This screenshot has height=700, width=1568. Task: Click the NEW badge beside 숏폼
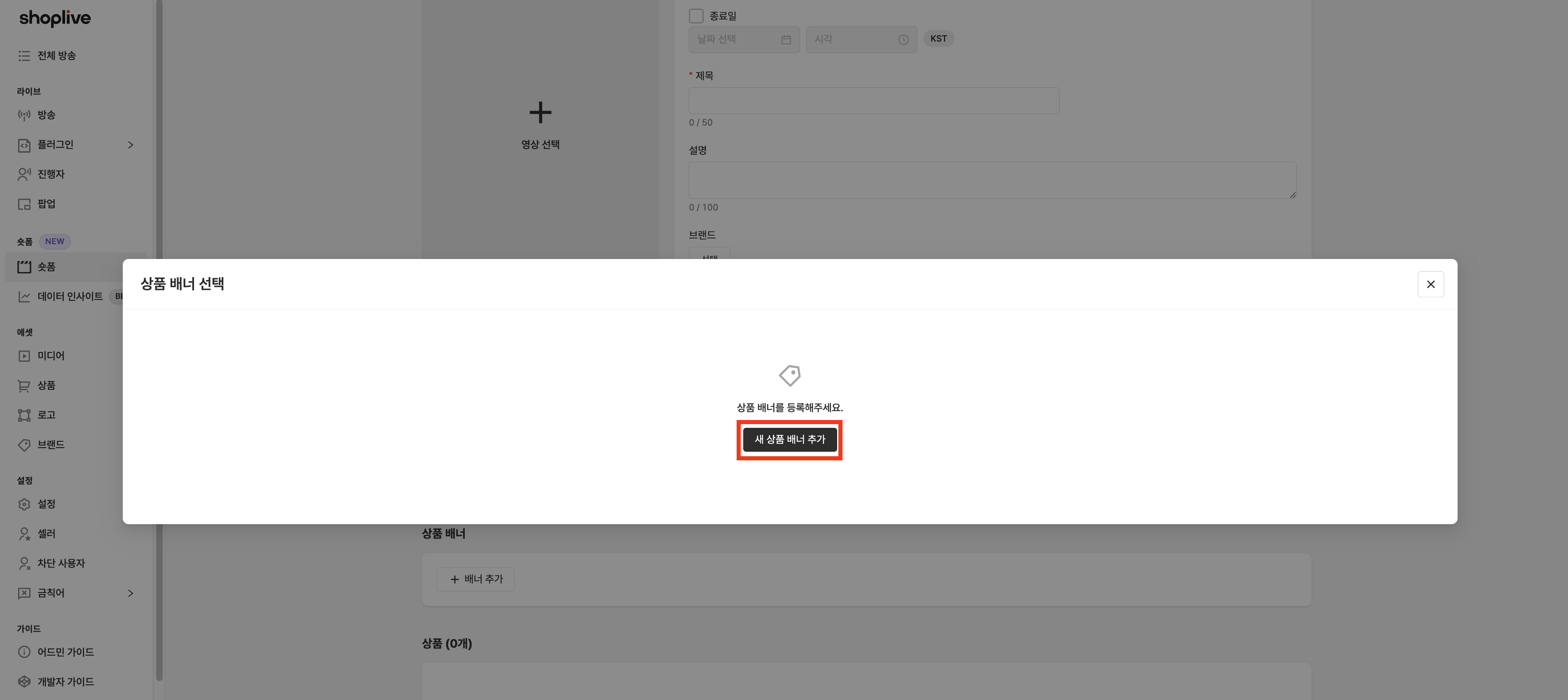tap(55, 241)
